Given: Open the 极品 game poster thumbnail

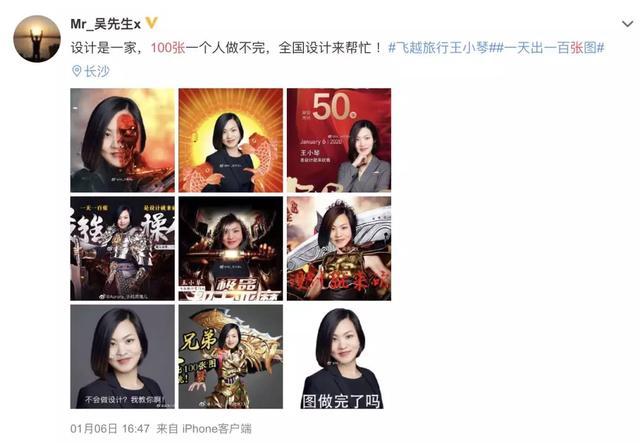Looking at the screenshot, I should (231, 249).
